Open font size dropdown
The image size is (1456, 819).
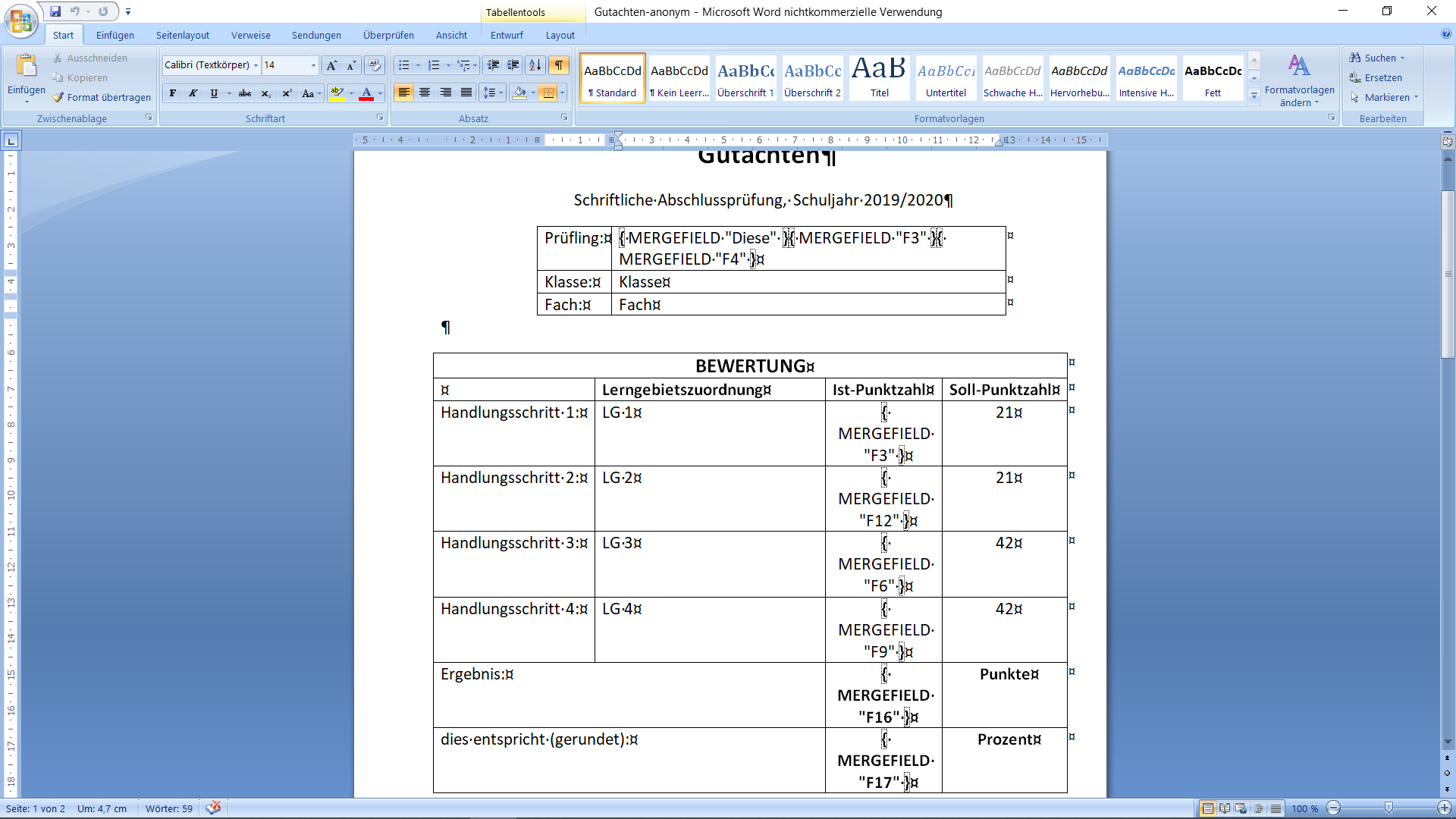click(x=313, y=65)
